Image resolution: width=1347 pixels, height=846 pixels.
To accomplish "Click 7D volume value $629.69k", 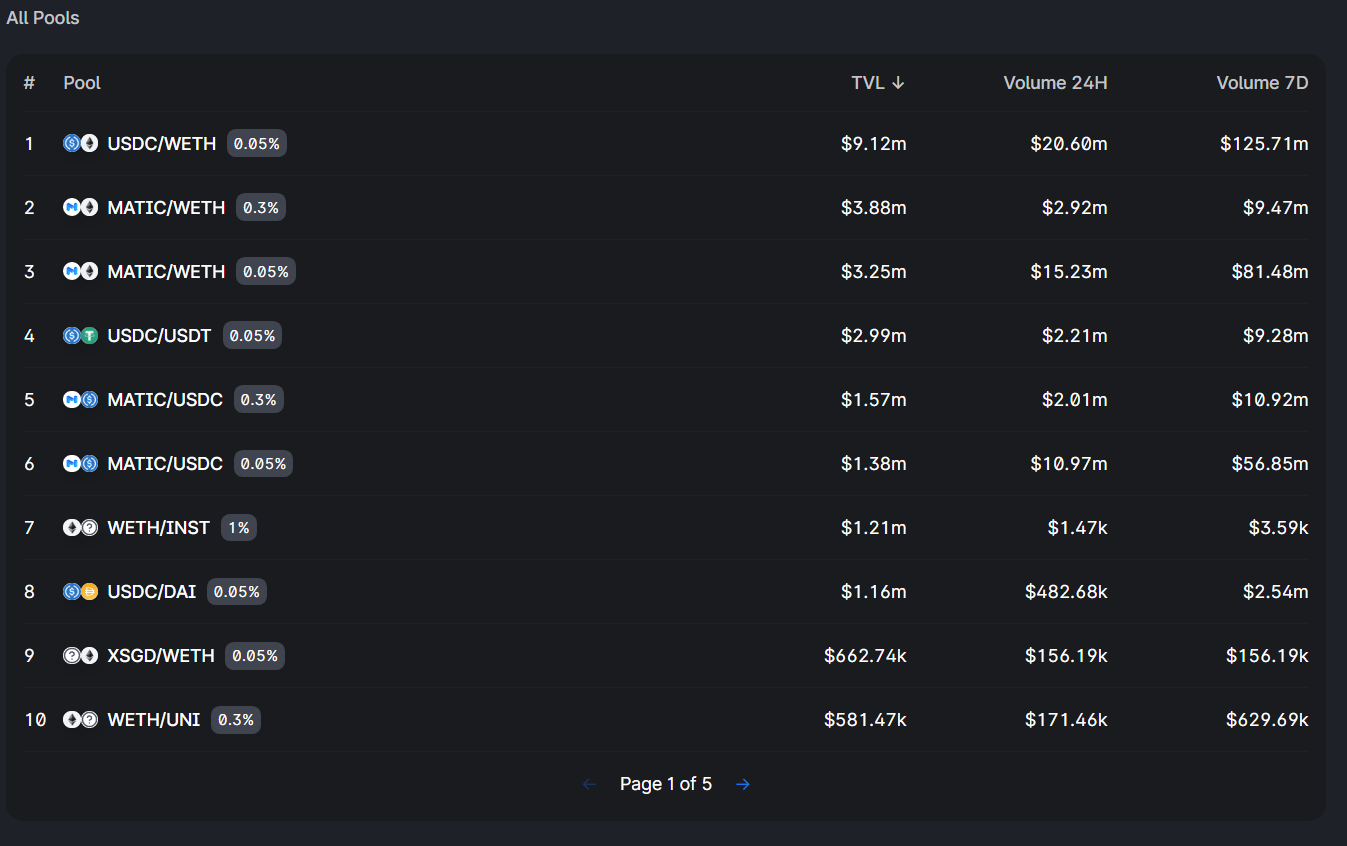I will (x=1267, y=719).
